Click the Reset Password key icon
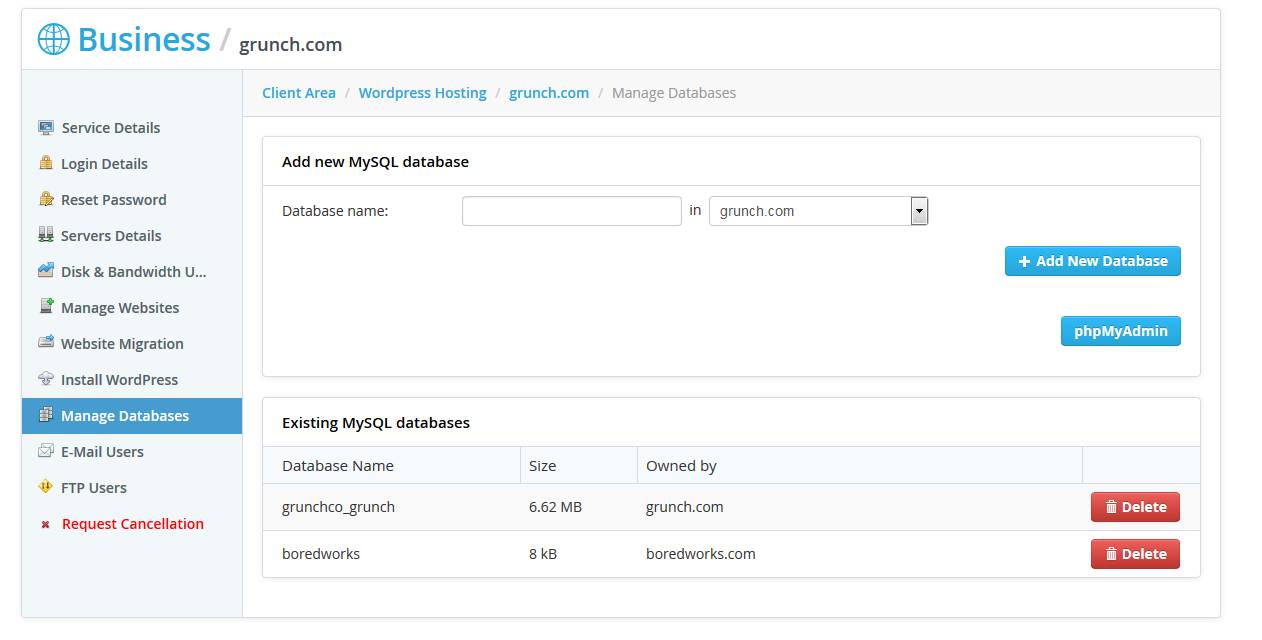 [x=46, y=199]
